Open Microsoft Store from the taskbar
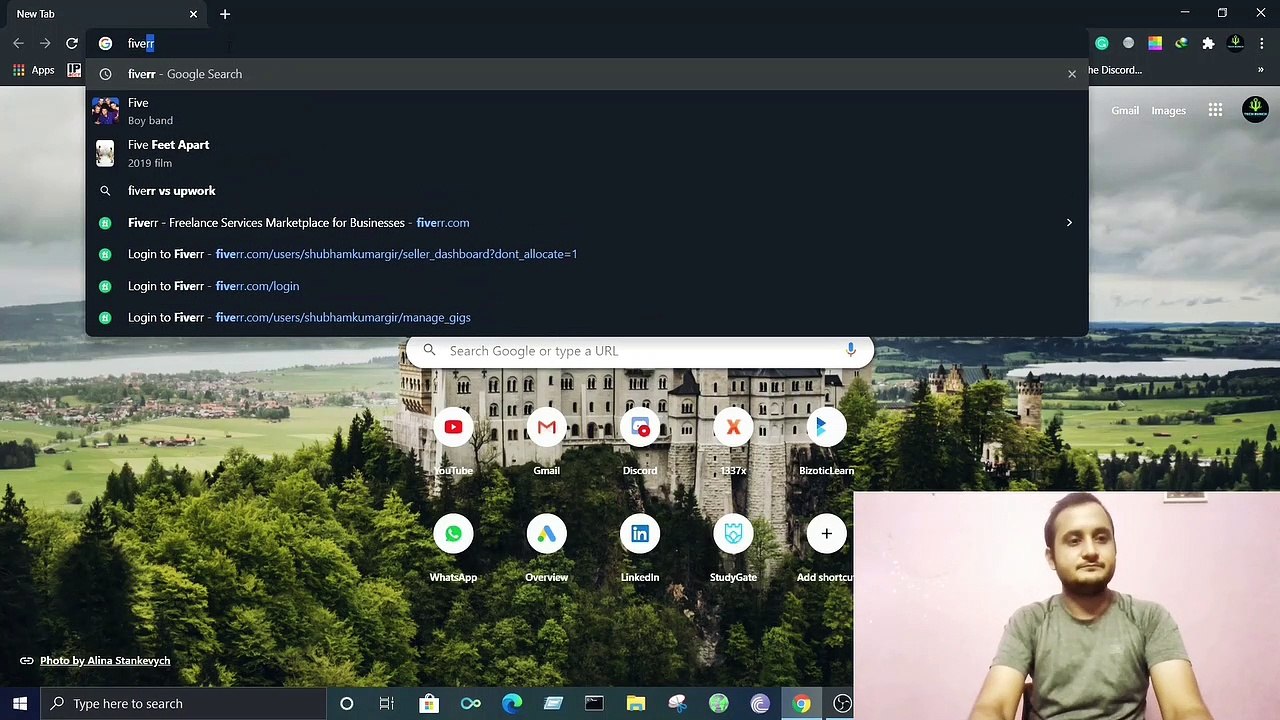The image size is (1280, 720). 428,704
